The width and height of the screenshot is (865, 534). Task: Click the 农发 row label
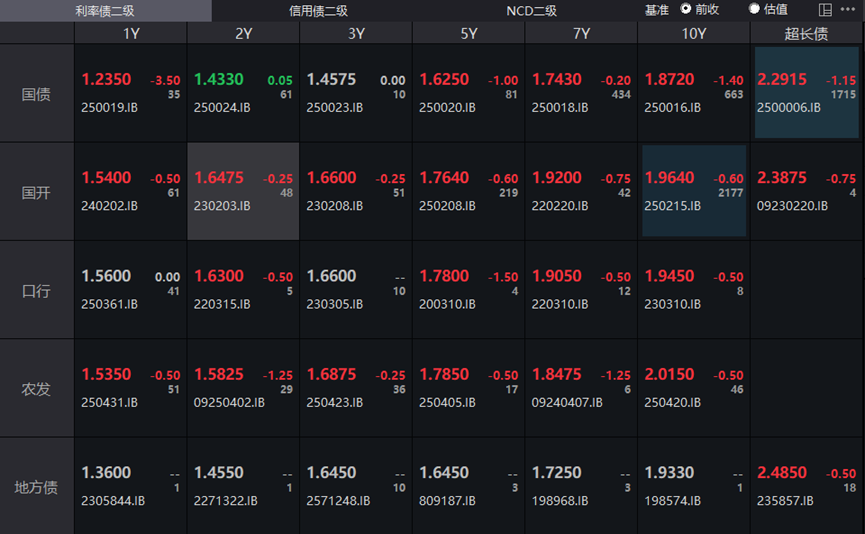click(x=37, y=389)
